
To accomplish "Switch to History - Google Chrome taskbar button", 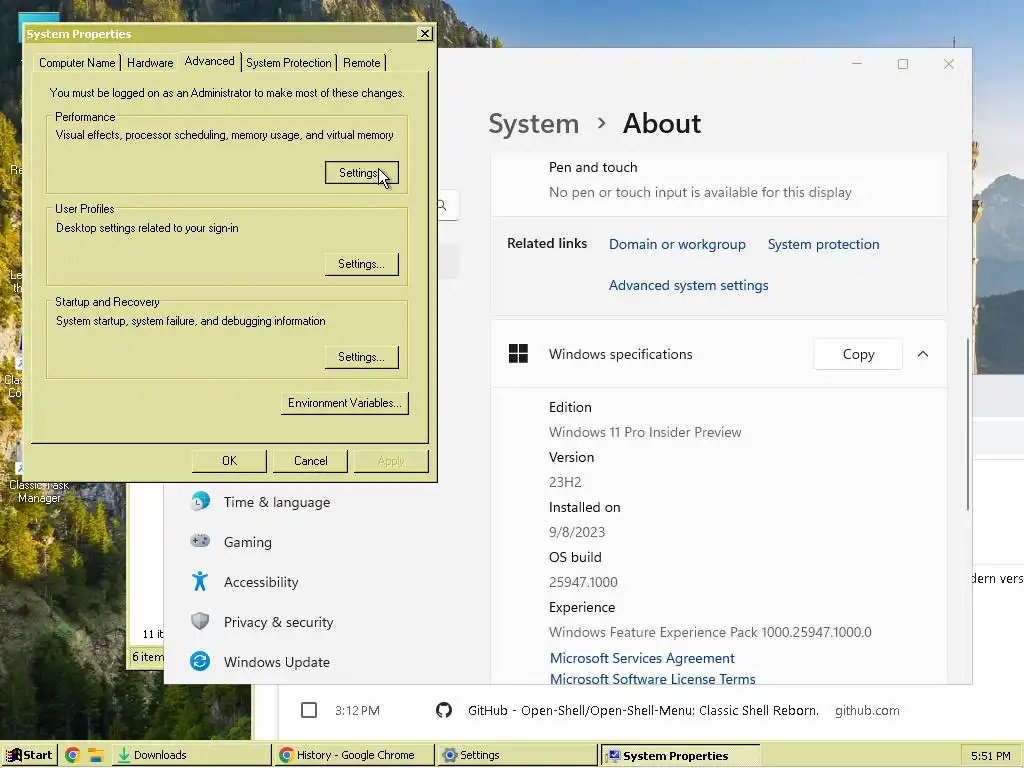I will 355,755.
